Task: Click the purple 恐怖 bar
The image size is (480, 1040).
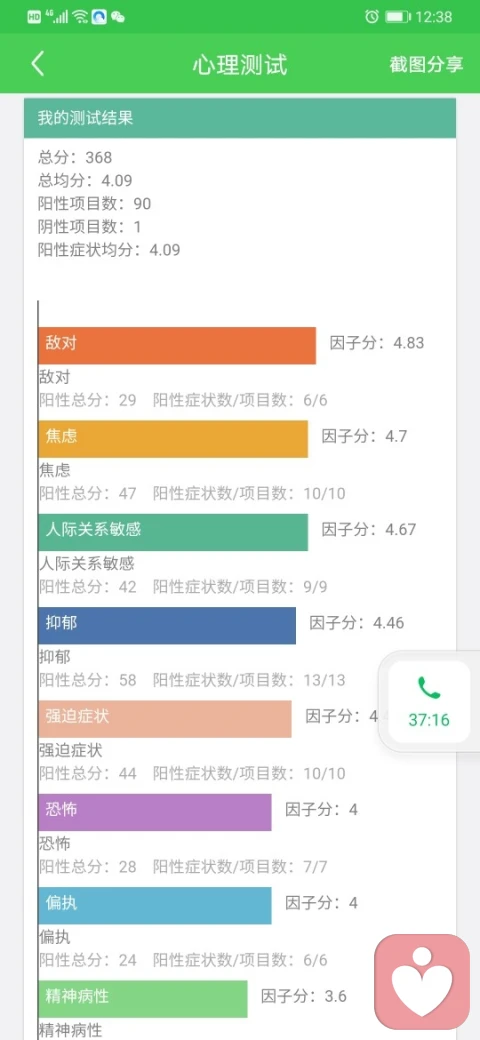Action: click(x=155, y=812)
